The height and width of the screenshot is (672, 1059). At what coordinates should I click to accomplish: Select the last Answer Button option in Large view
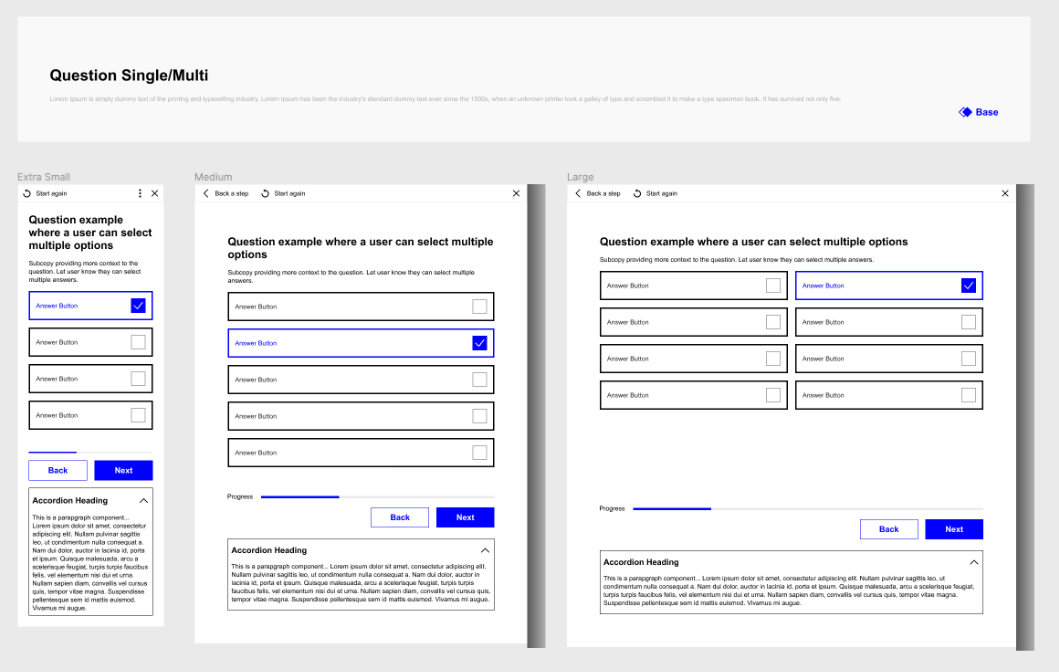pos(888,394)
